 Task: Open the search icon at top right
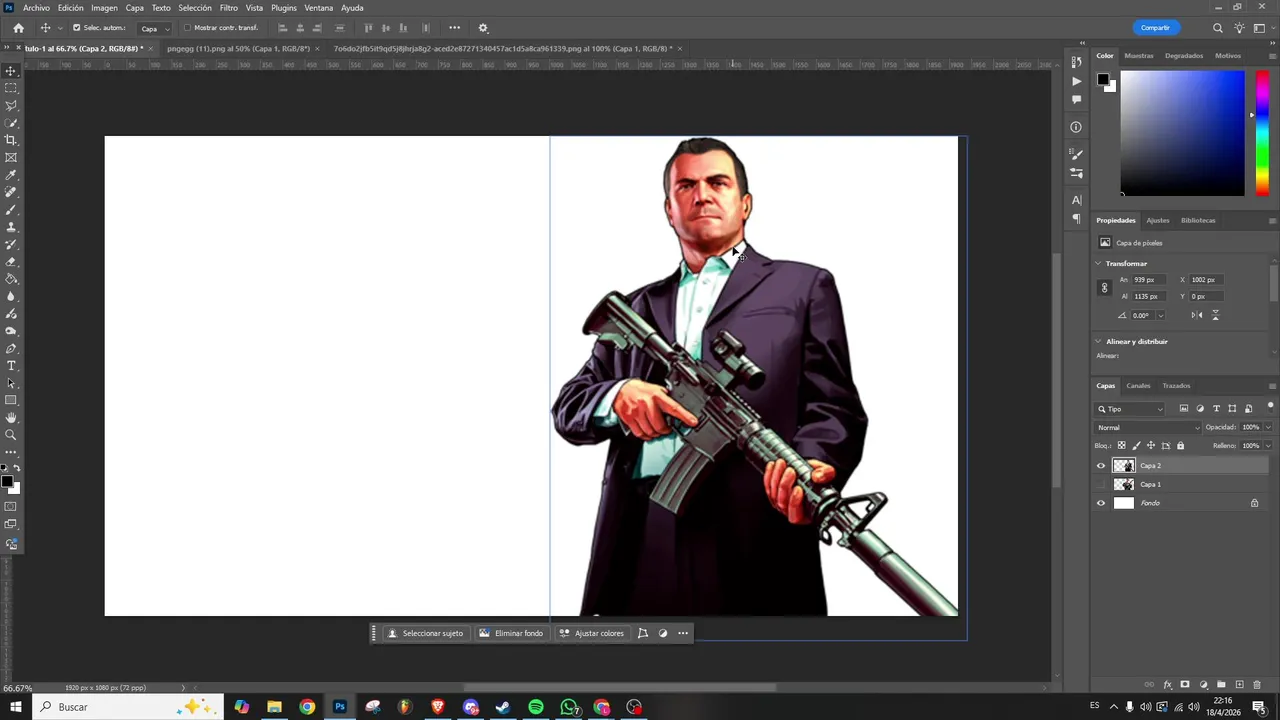pyautogui.click(x=1217, y=28)
